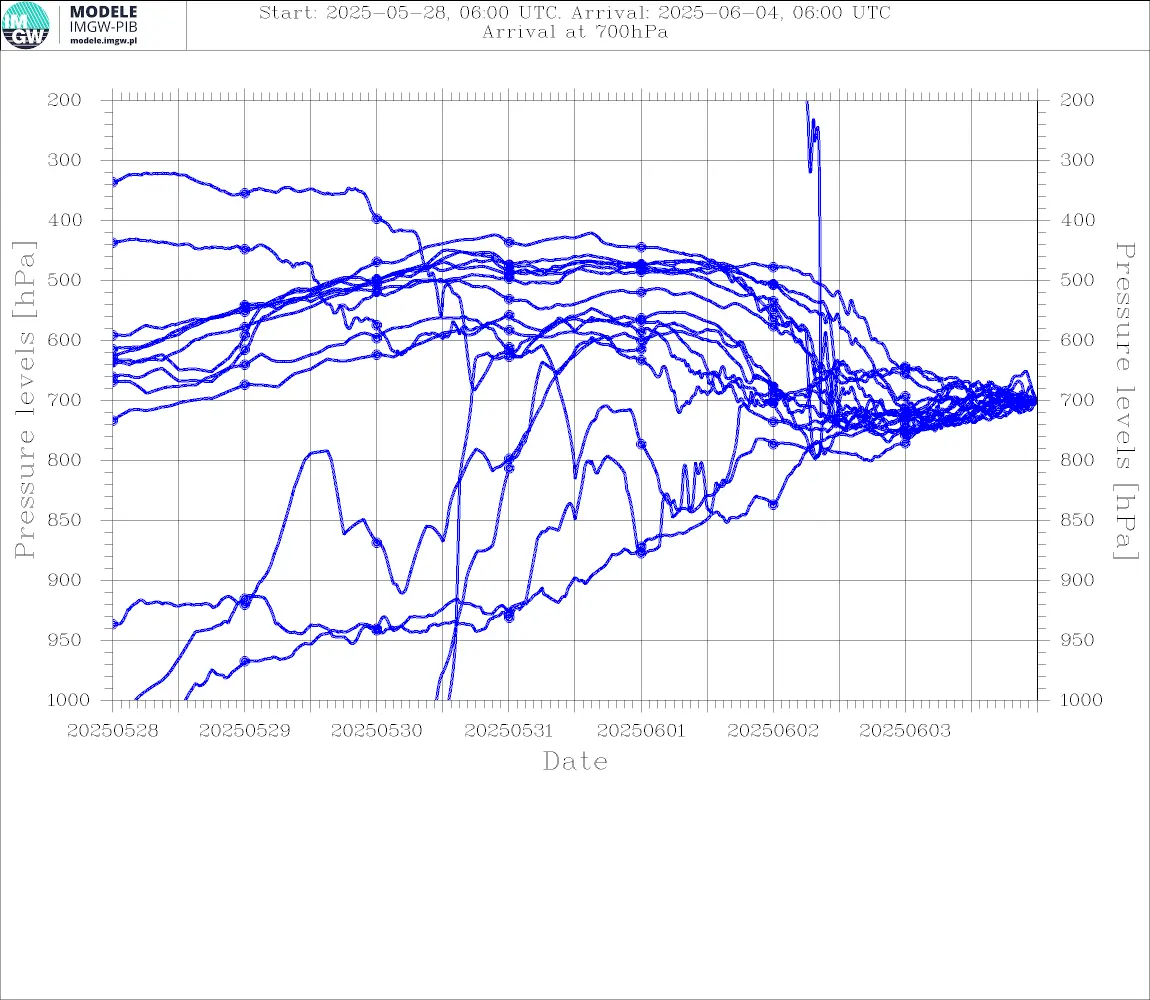This screenshot has width=1150, height=1000.
Task: Click the 'Arrival at 700hPa' subtitle
Action: (x=575, y=32)
